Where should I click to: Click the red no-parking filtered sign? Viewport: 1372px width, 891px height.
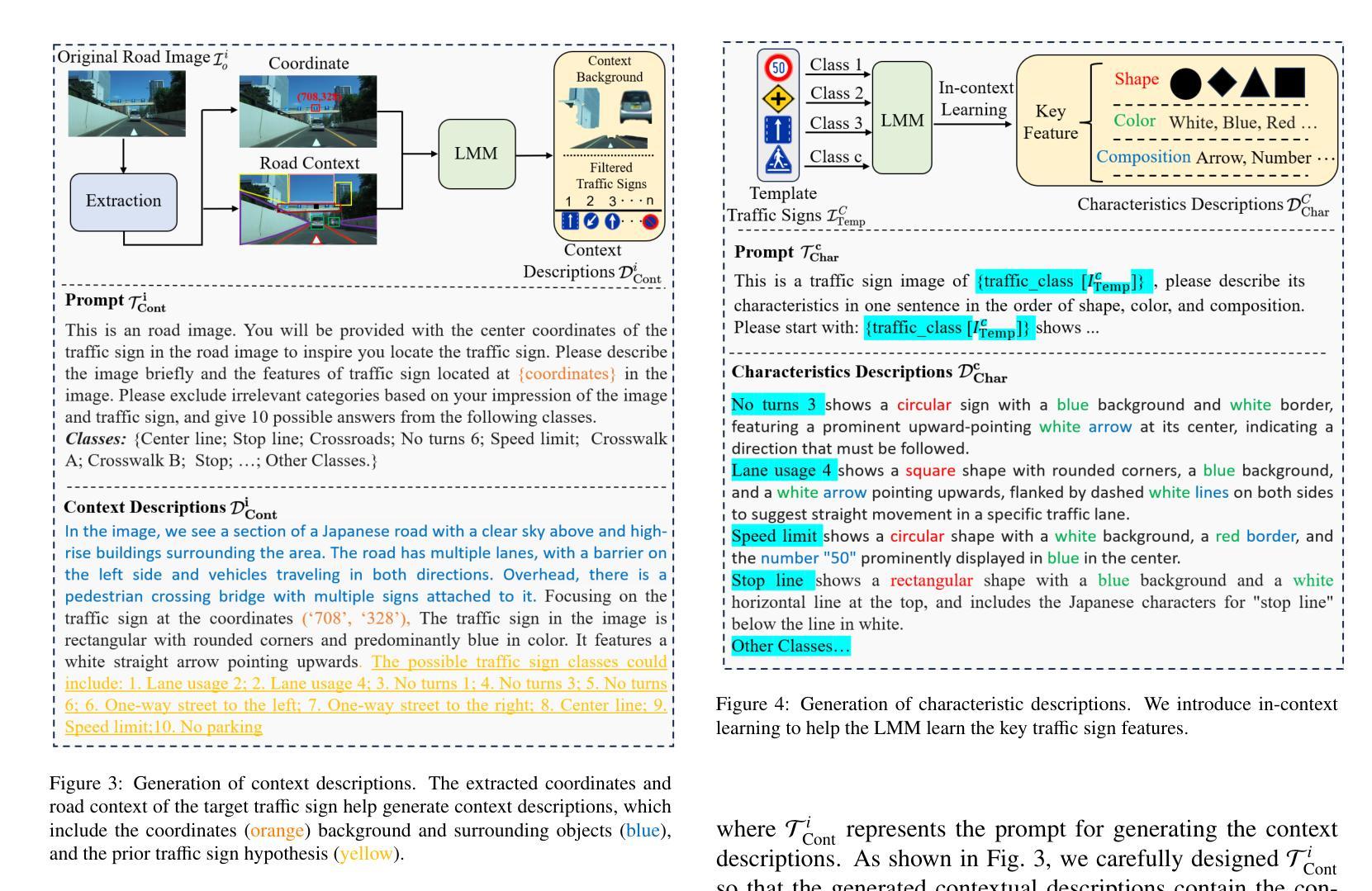pyautogui.click(x=651, y=221)
